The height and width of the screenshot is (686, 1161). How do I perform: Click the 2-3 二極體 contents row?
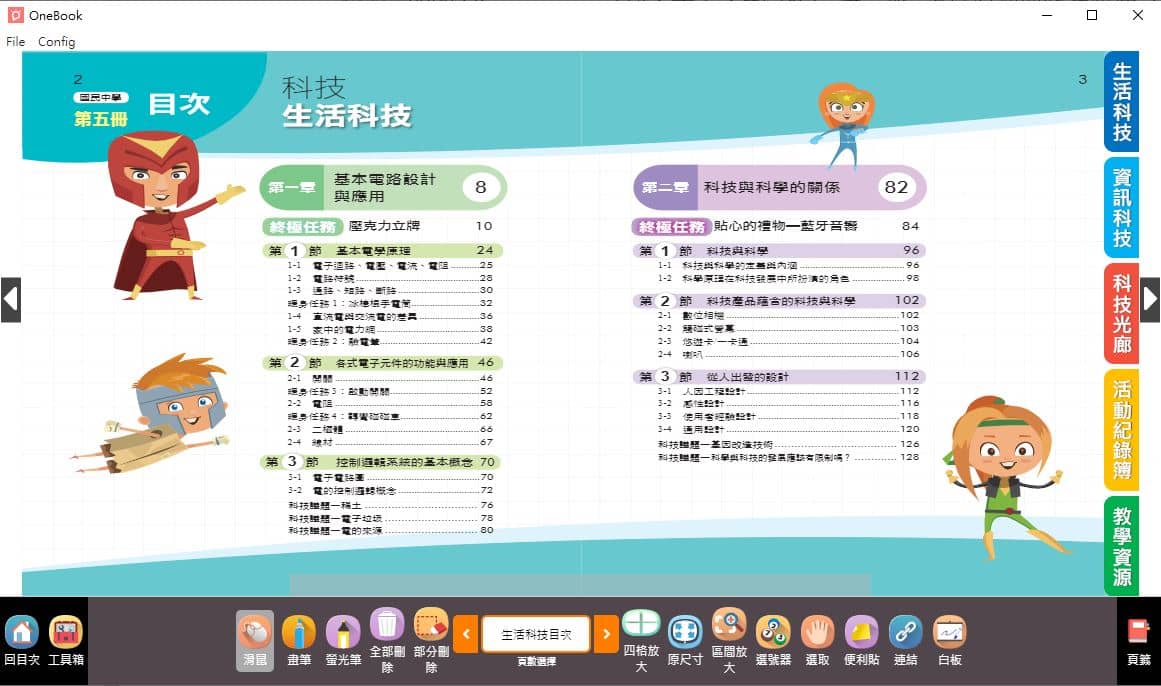click(390, 429)
